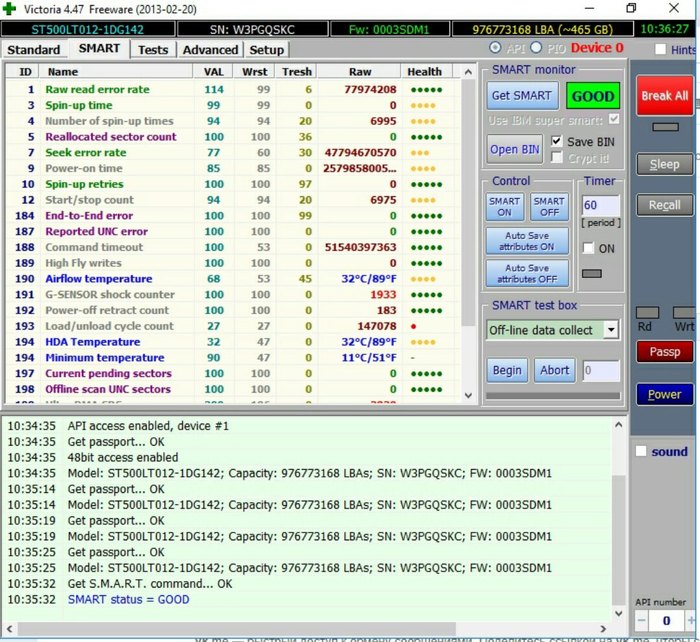The image size is (700, 642).
Task: Toggle the Save BIN checkbox
Action: pyautogui.click(x=557, y=142)
